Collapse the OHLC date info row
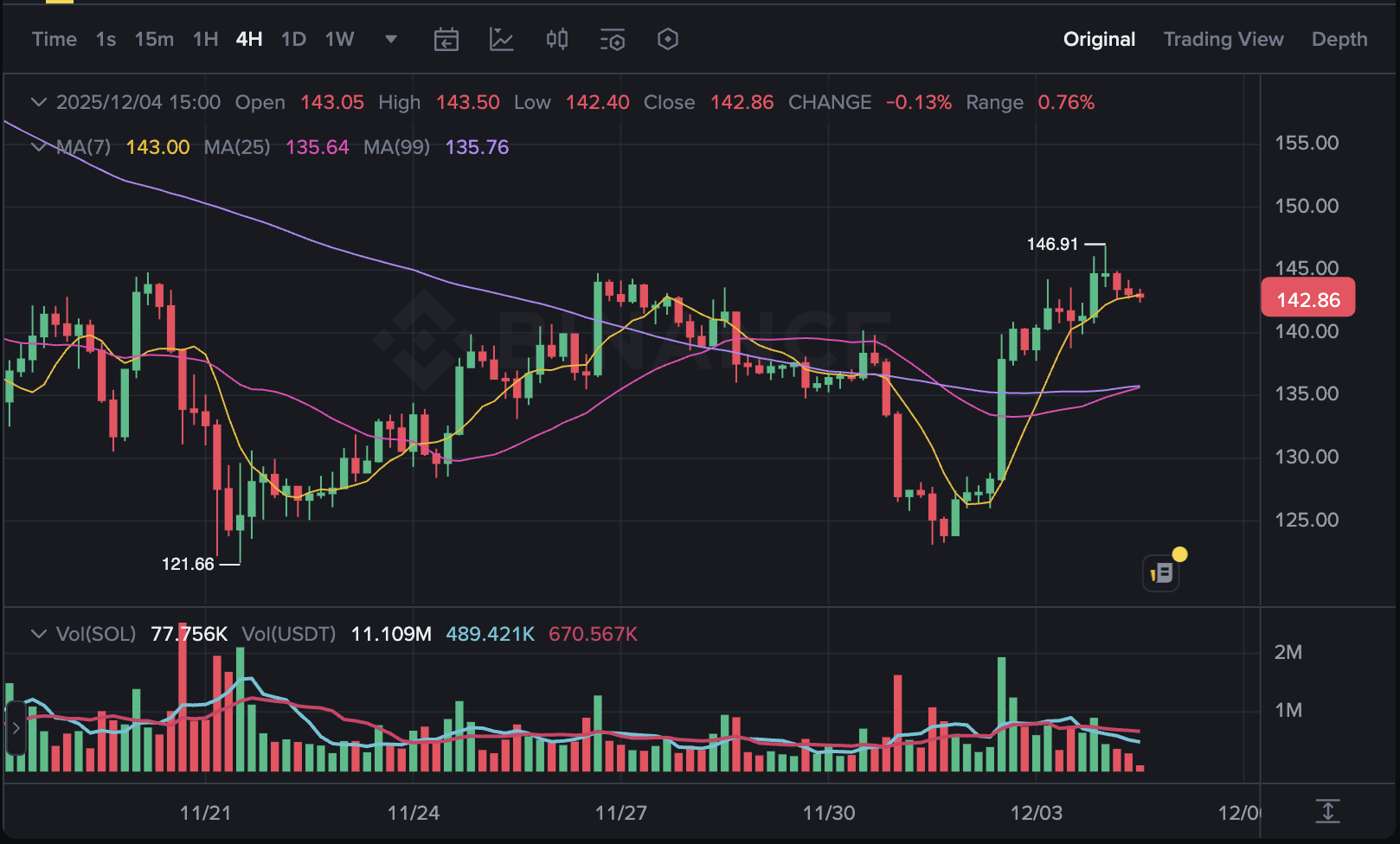Image resolution: width=1400 pixels, height=844 pixels. click(38, 102)
